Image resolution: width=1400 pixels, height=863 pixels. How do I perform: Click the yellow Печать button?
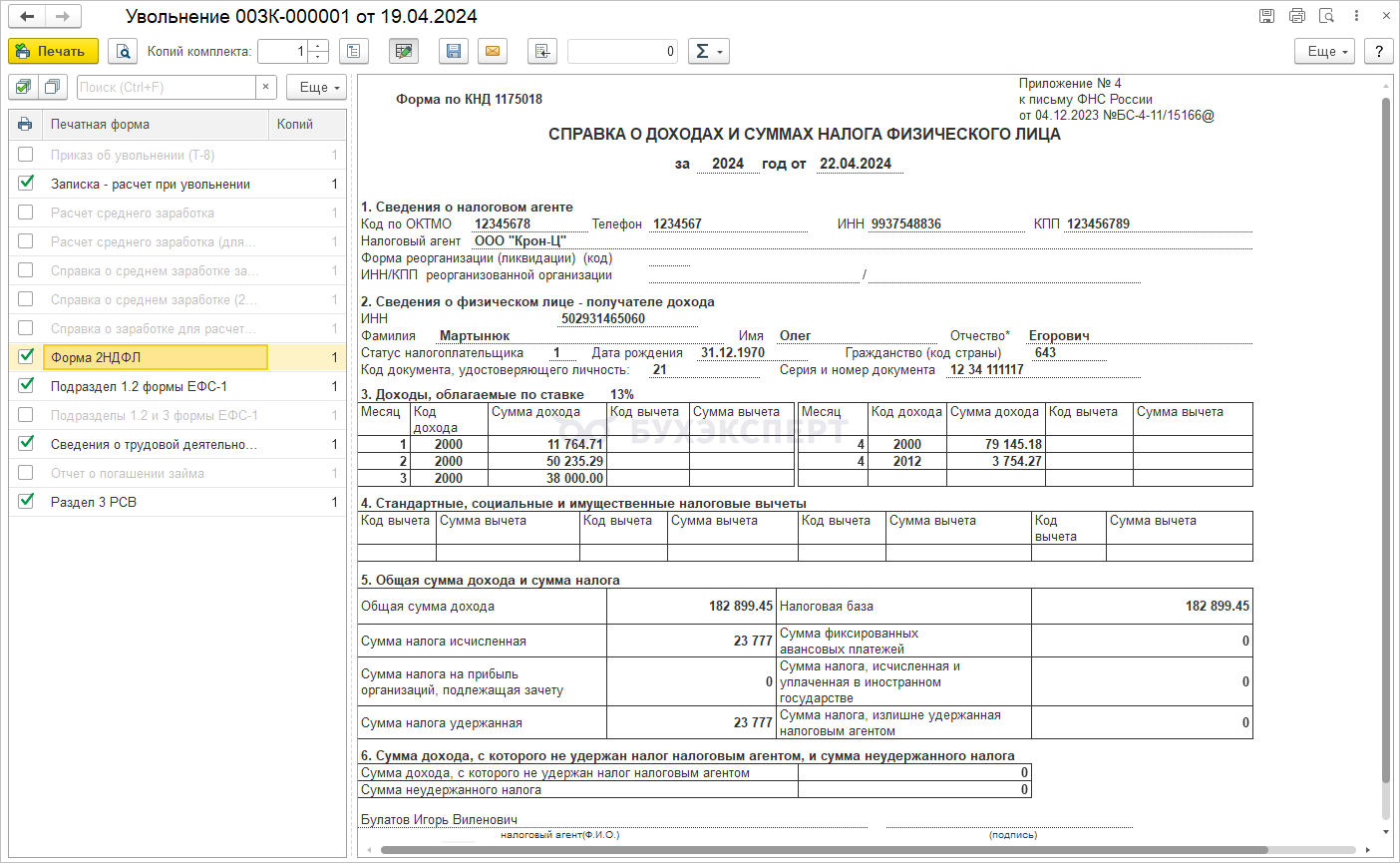coord(53,51)
